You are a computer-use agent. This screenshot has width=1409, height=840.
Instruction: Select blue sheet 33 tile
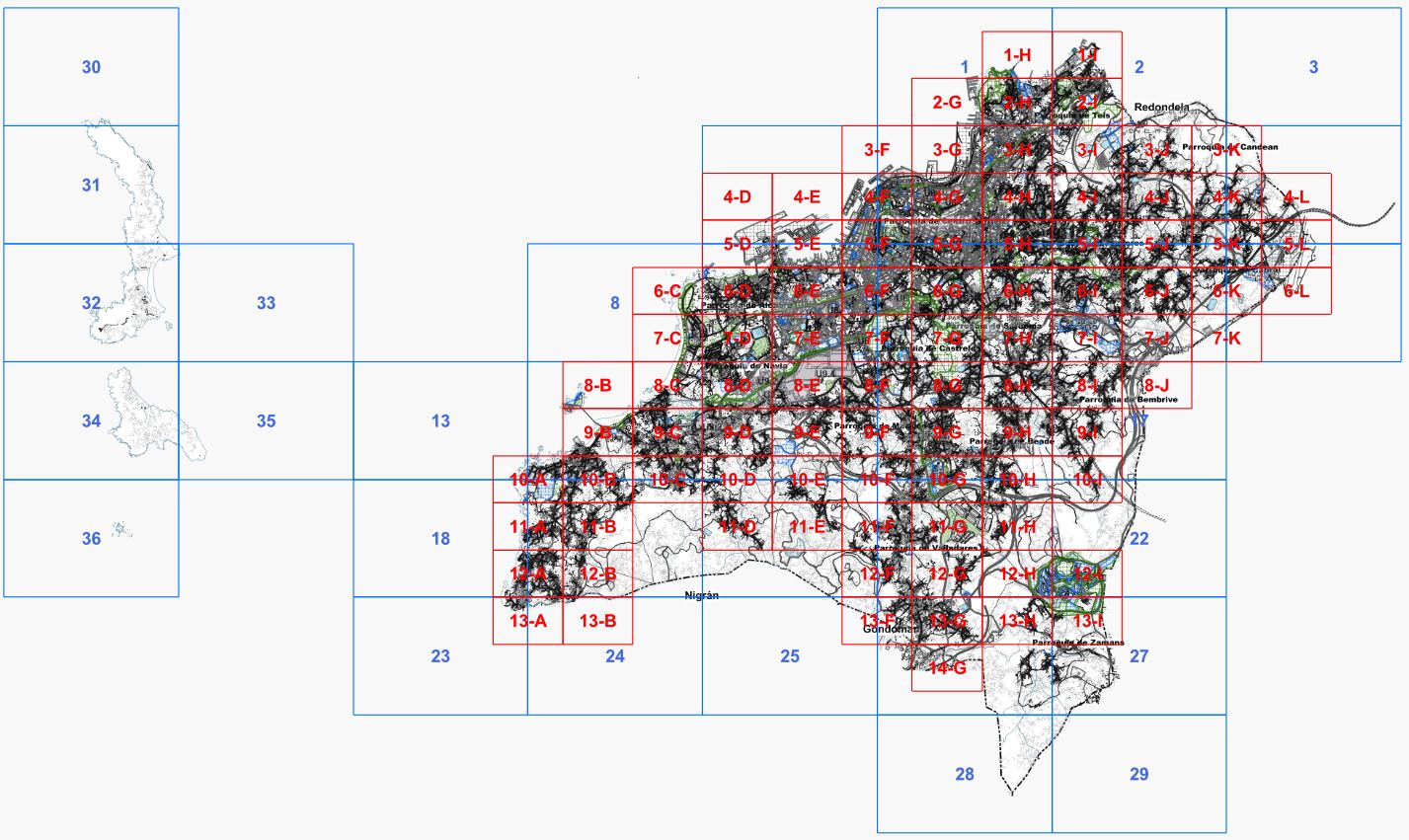point(266,303)
